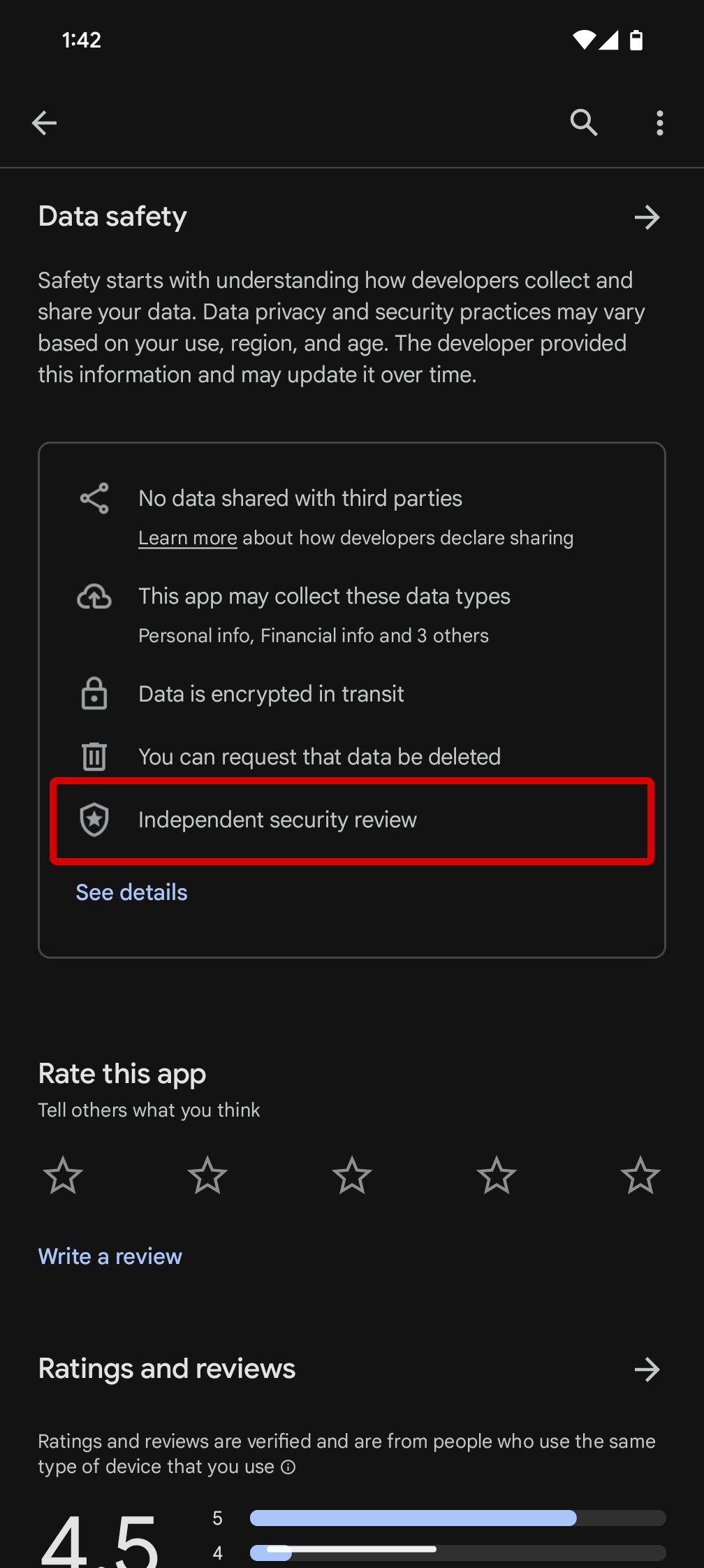This screenshot has width=704, height=1568.
Task: Rate the app five stars
Action: [x=640, y=1175]
